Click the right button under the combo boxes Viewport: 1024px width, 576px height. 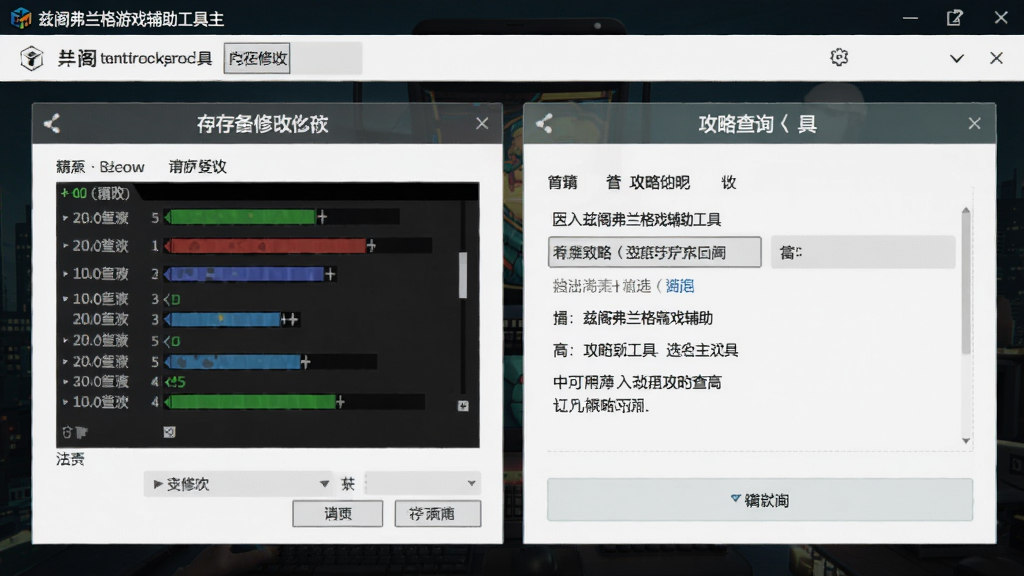[438, 514]
